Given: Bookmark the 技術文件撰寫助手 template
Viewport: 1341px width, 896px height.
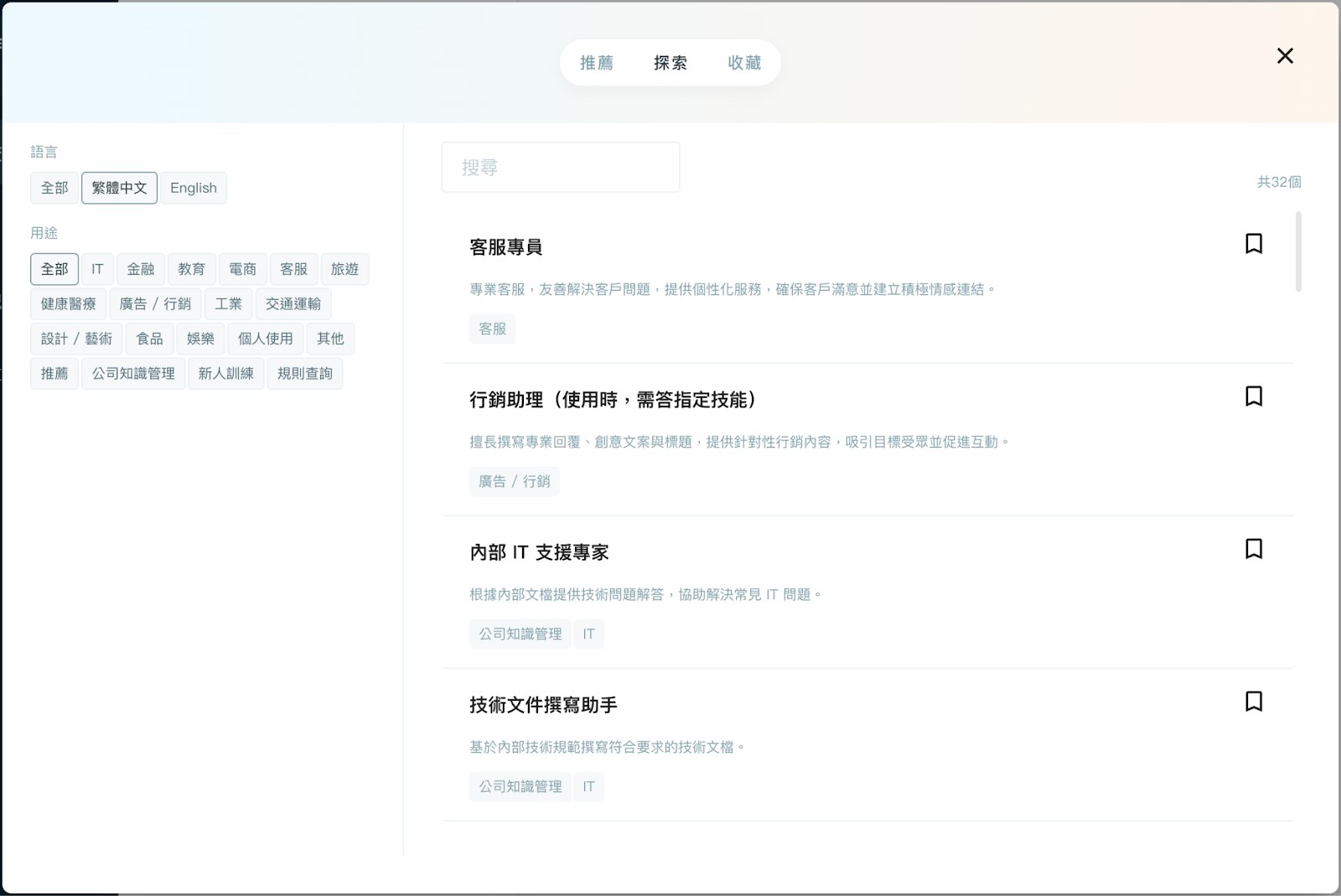Looking at the screenshot, I should [x=1253, y=702].
